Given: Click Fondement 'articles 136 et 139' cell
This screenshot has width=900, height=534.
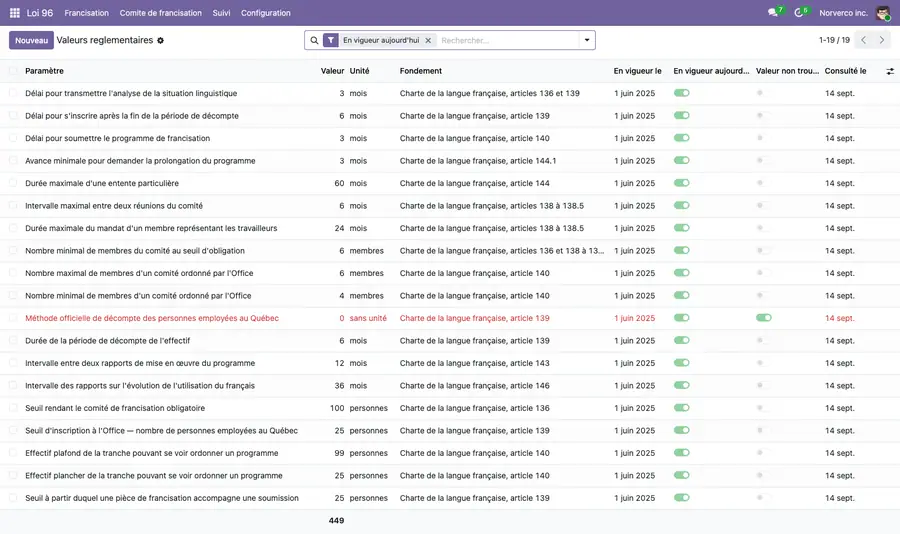Looking at the screenshot, I should 490,93.
